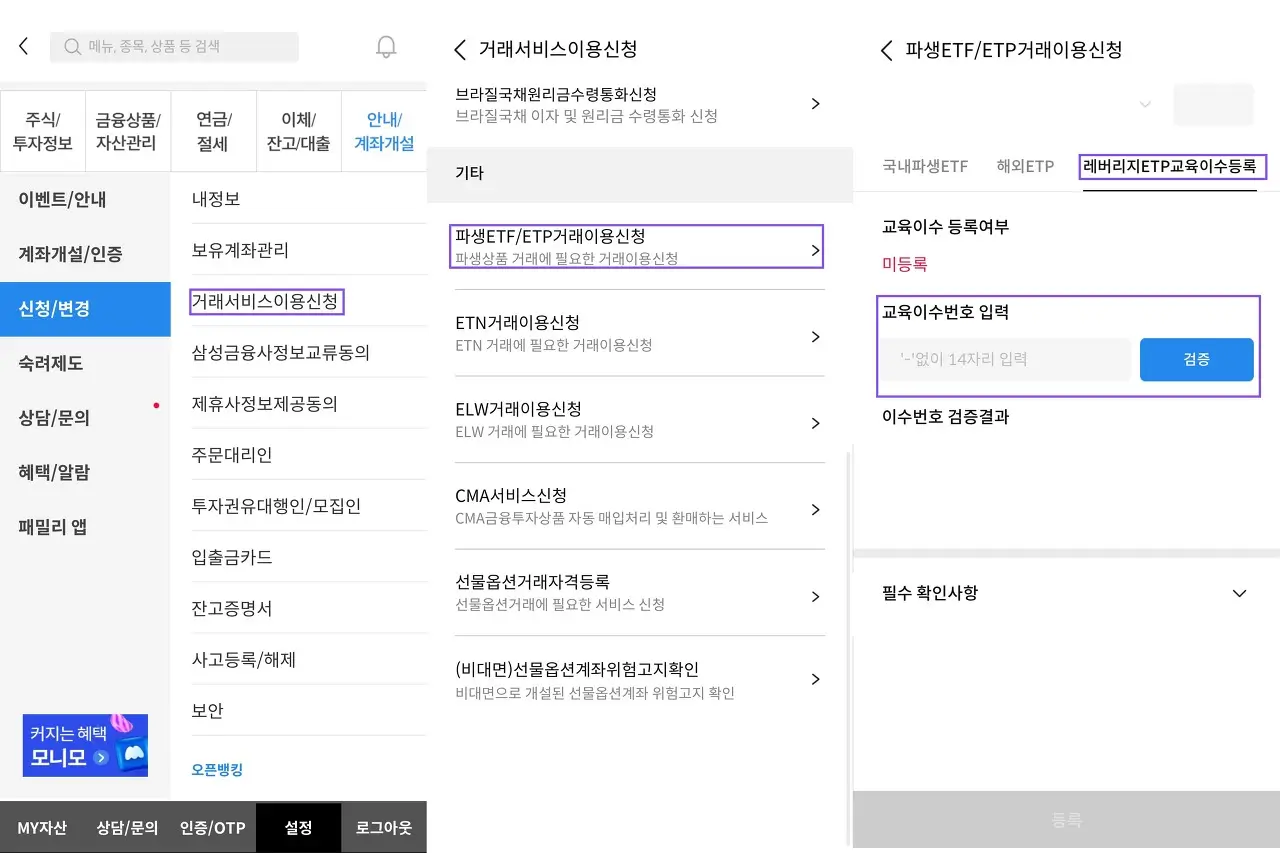
Task: Open 혜택/알람 side category
Action: pyautogui.click(x=85, y=472)
